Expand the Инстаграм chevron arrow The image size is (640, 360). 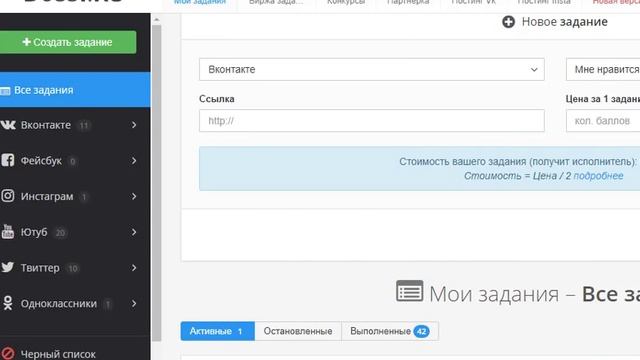pos(134,196)
